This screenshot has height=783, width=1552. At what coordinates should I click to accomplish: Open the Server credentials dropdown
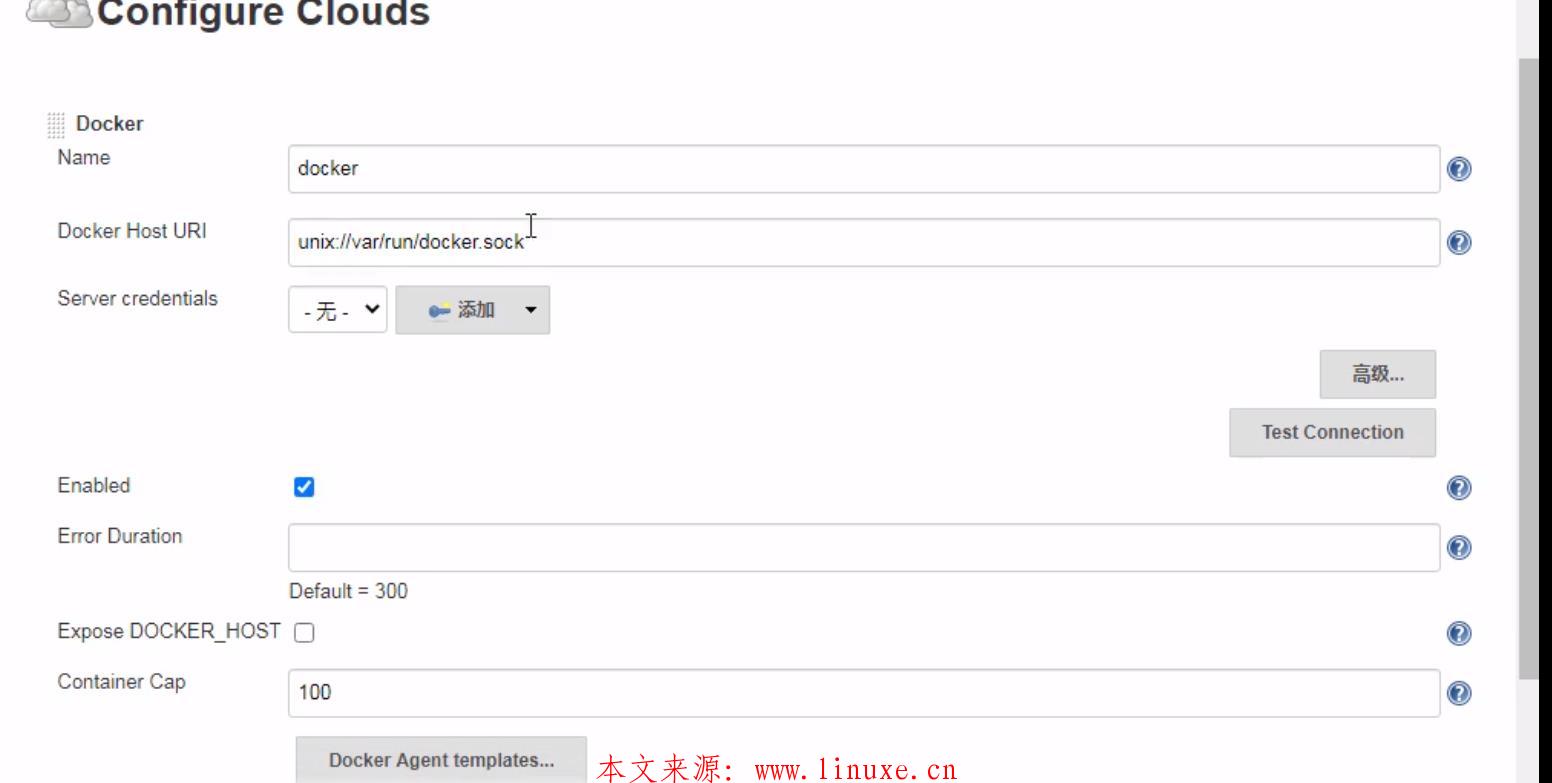pyautogui.click(x=338, y=310)
